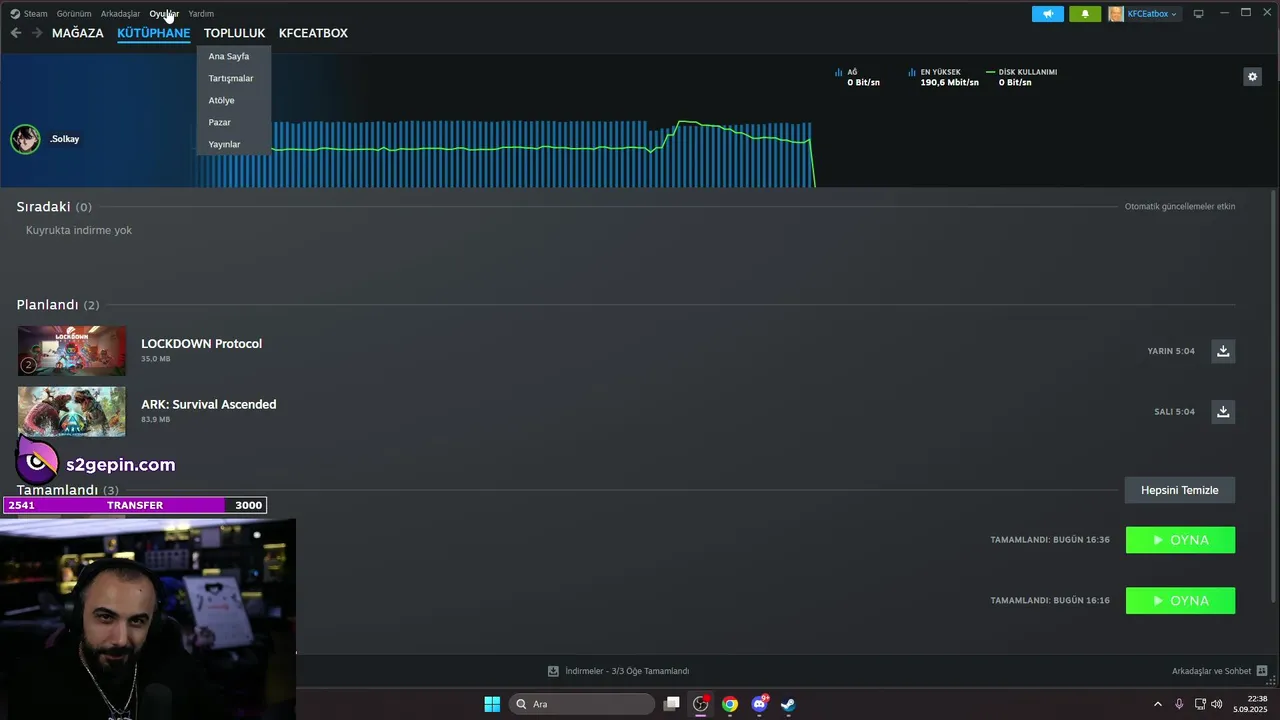Choose Ana Sayfa in community dropdown
Viewport: 1280px width, 720px height.
tap(234, 56)
